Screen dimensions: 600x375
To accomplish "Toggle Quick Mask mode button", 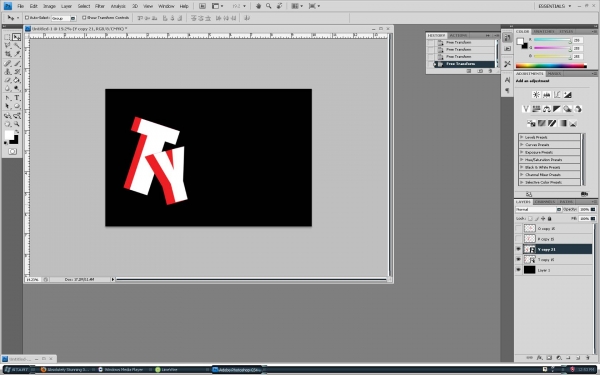I will coord(12,152).
